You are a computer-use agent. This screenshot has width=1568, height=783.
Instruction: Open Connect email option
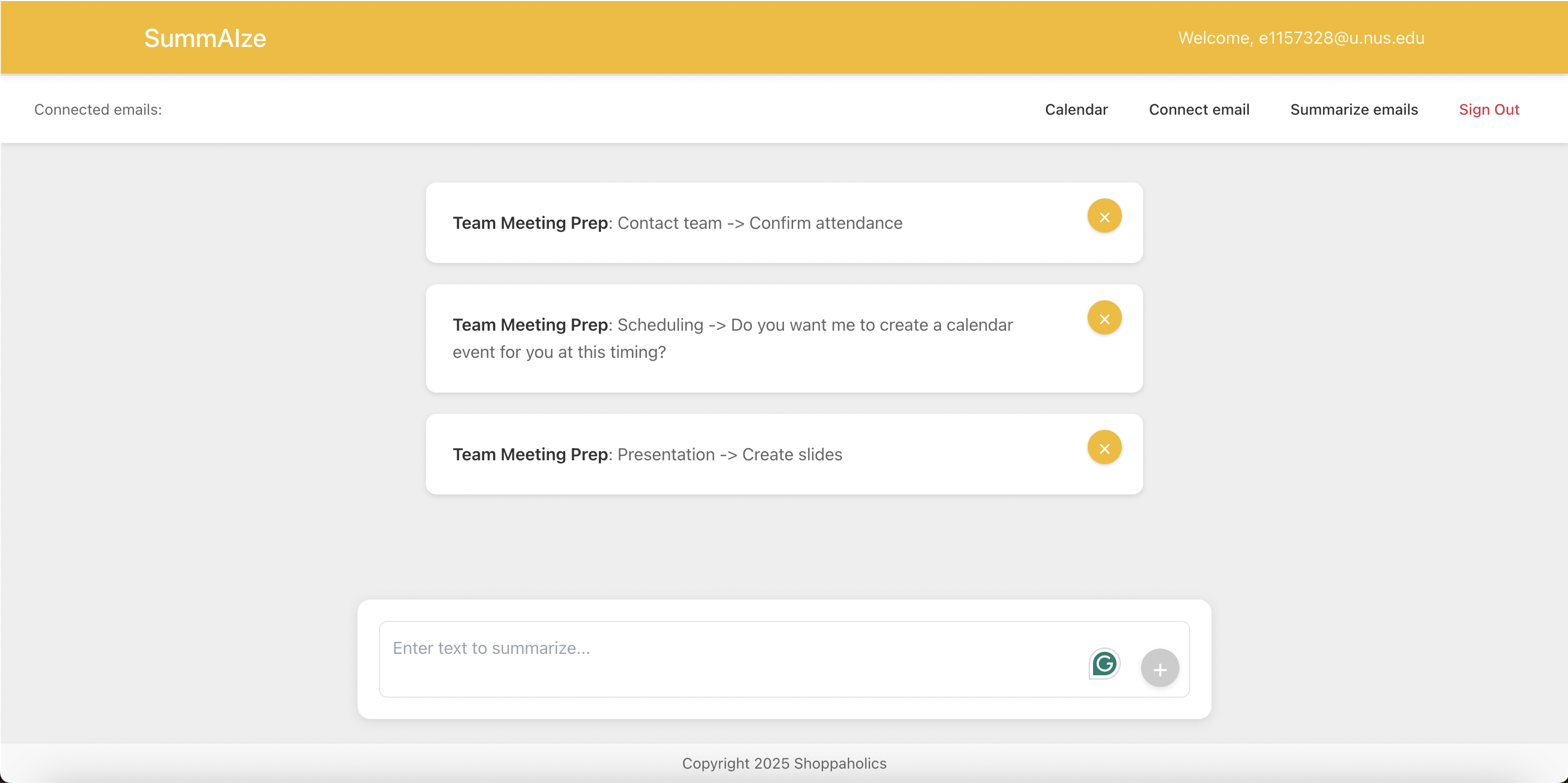pos(1199,109)
